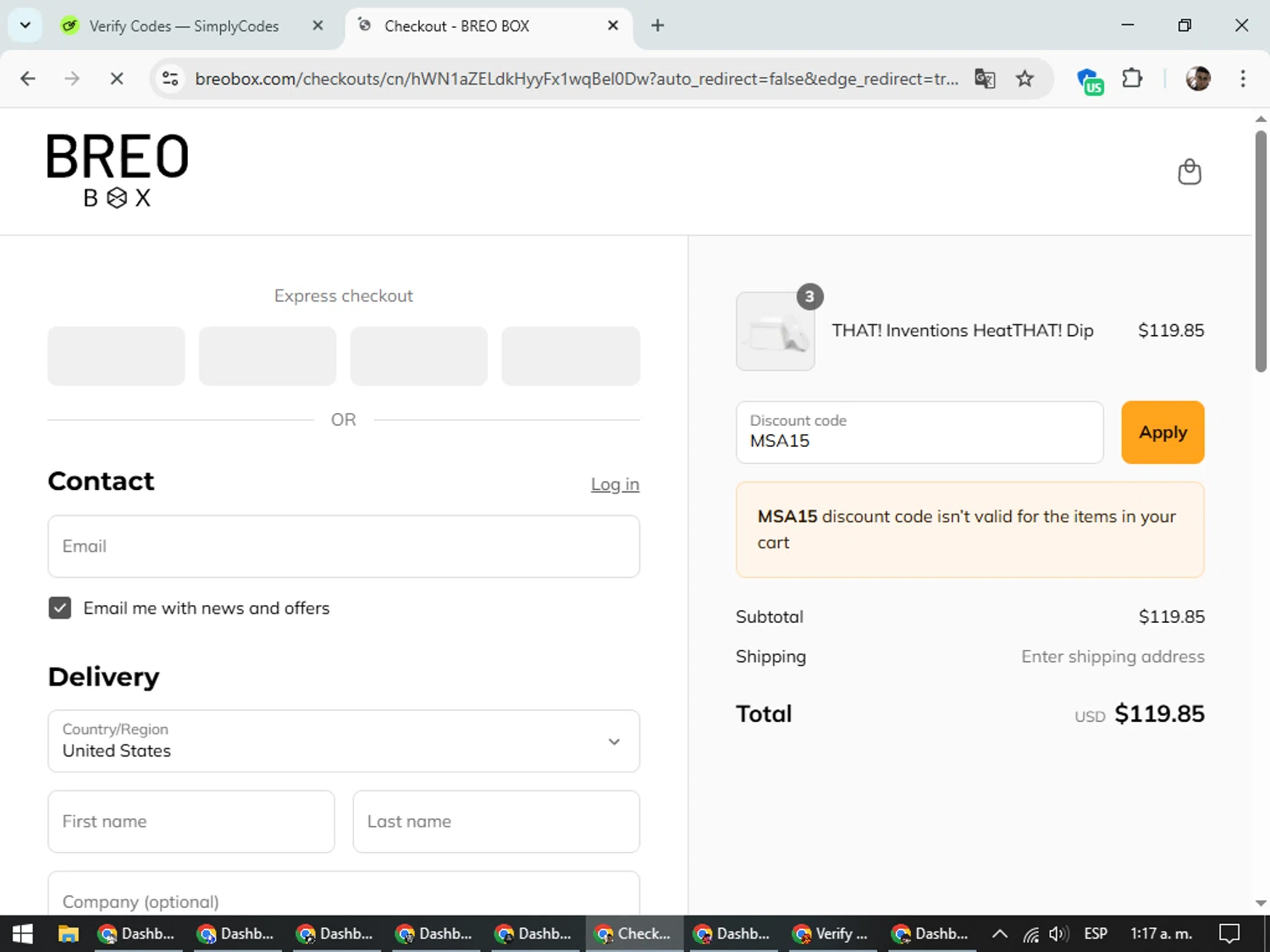Click the MSA15 invalid discount code message
1270x952 pixels.
pyautogui.click(x=970, y=530)
